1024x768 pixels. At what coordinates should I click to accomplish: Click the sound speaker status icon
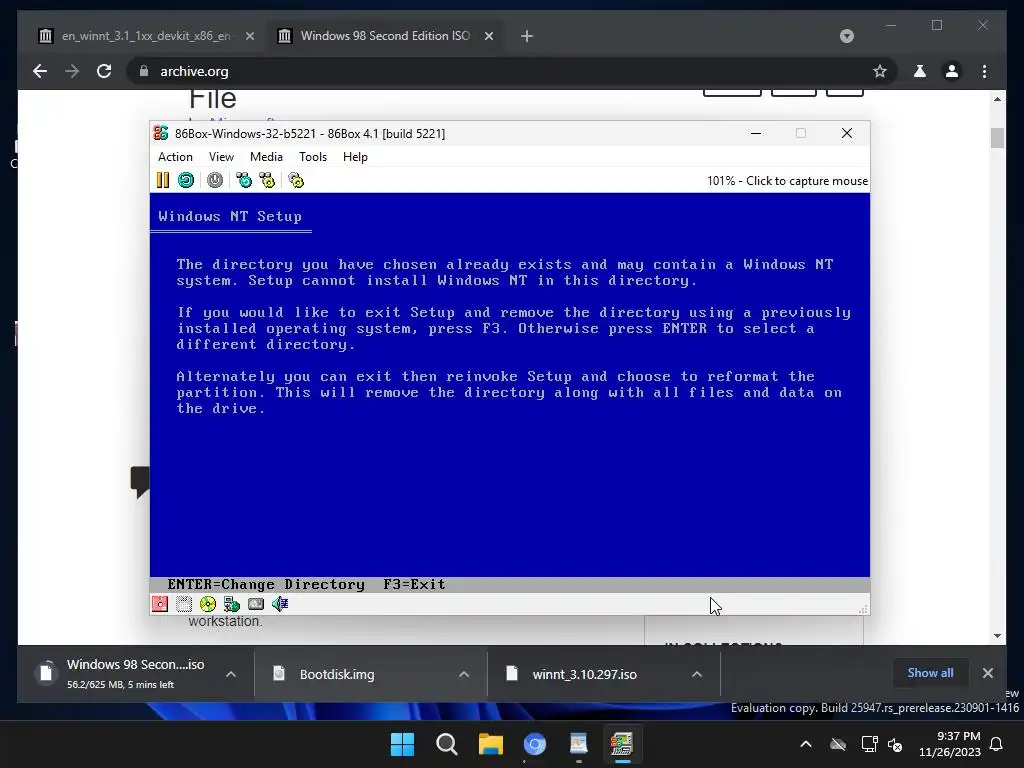[x=280, y=604]
